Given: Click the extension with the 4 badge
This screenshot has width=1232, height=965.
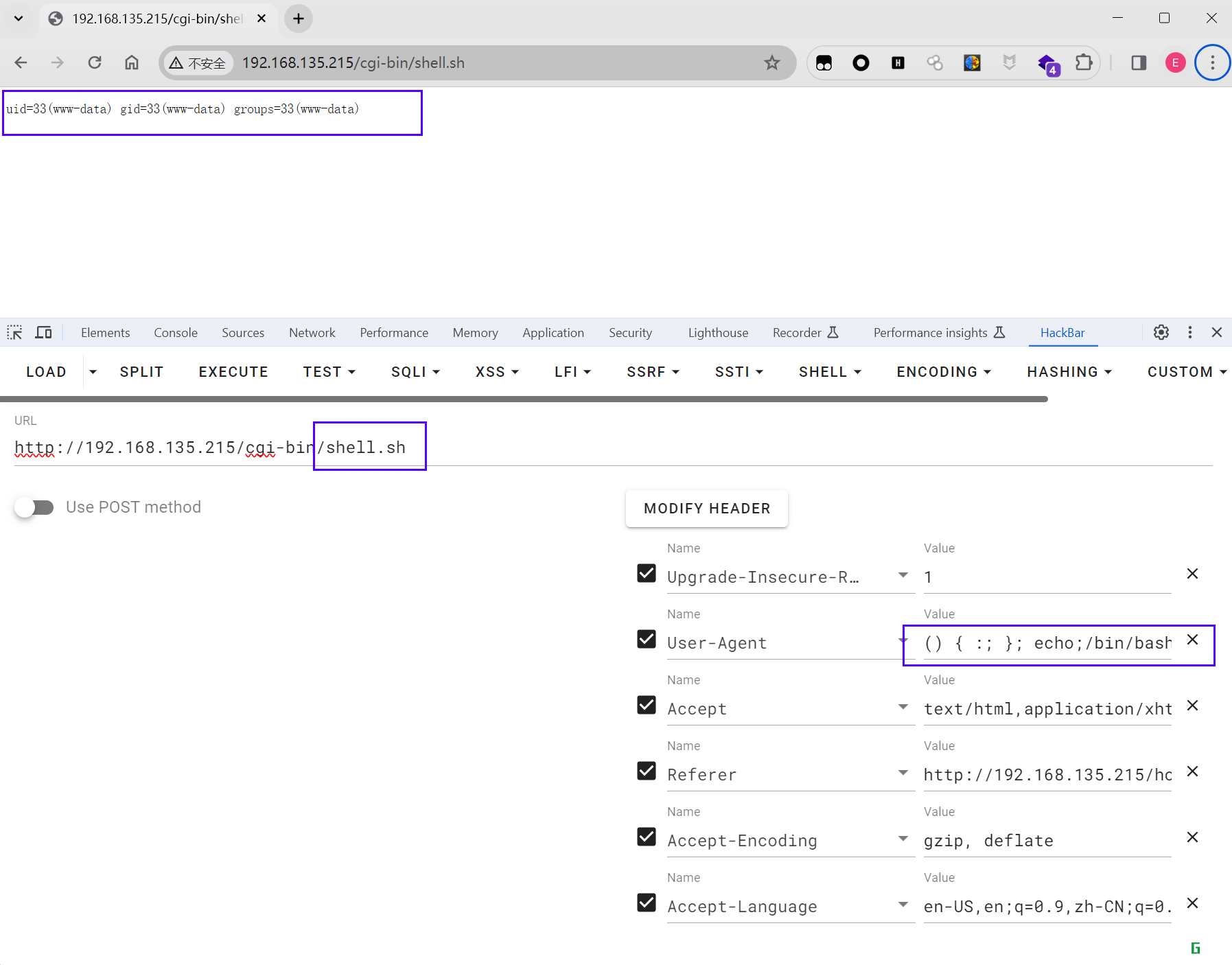Looking at the screenshot, I should click(x=1047, y=64).
